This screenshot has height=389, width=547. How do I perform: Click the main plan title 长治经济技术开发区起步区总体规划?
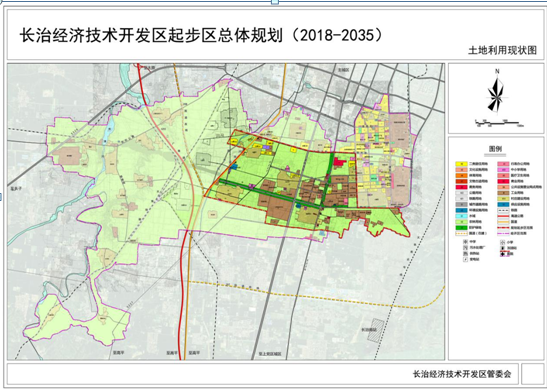(151, 35)
